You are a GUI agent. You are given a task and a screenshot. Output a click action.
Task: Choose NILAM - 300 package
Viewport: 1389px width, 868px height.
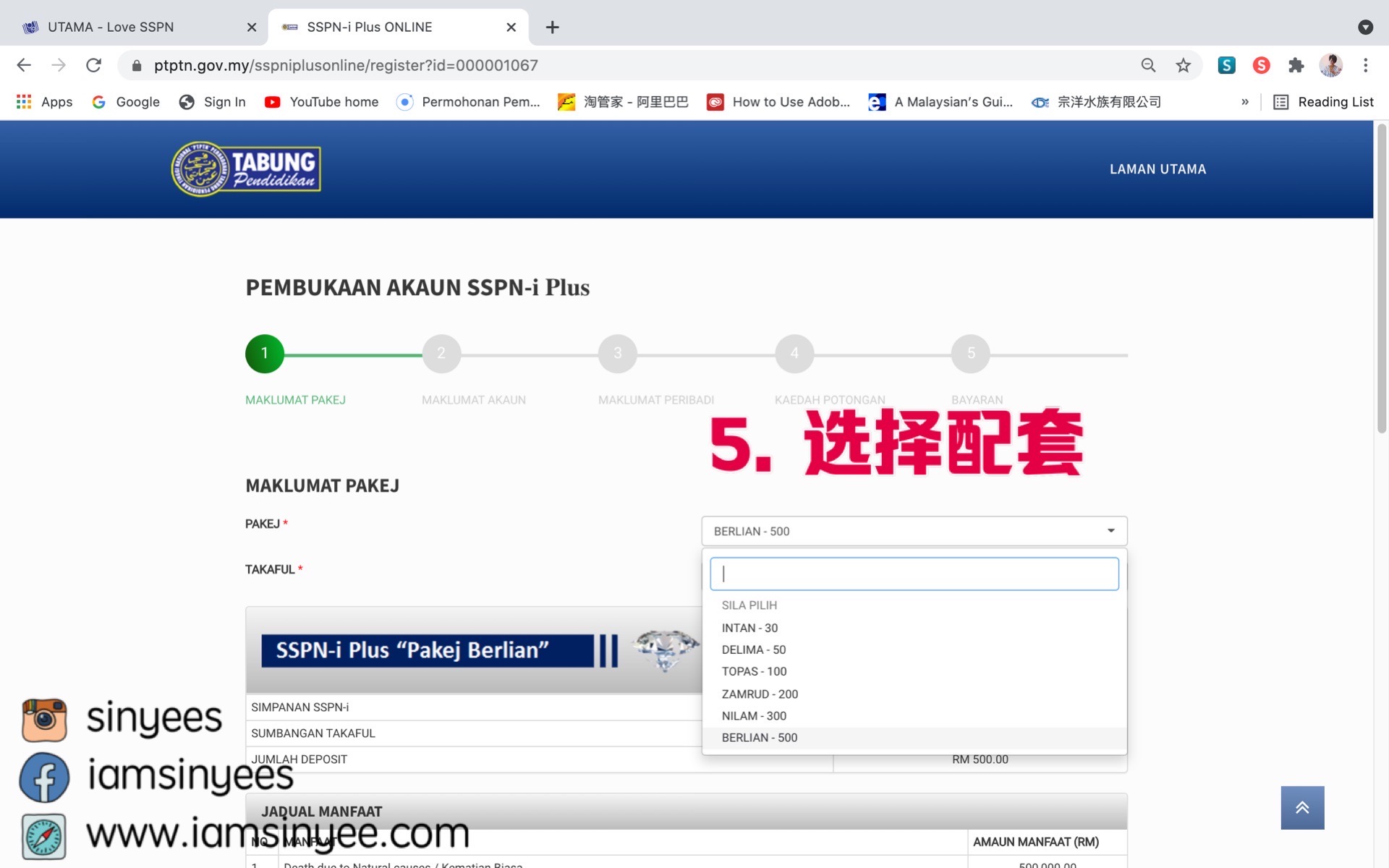(x=914, y=715)
